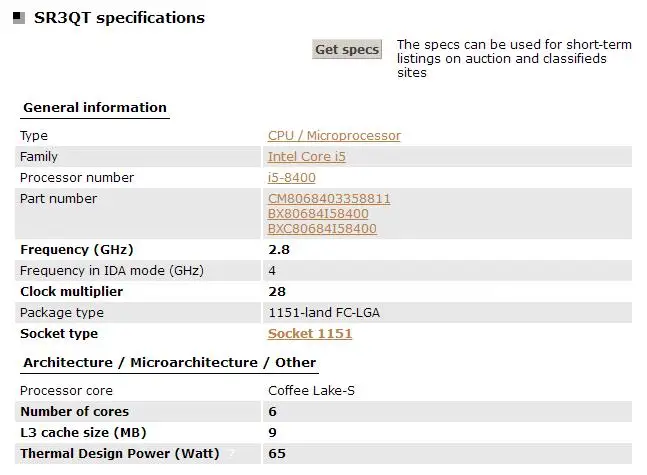Click the help question mark beside Thermal Design Power
This screenshot has width=647, height=475.
tap(231, 454)
